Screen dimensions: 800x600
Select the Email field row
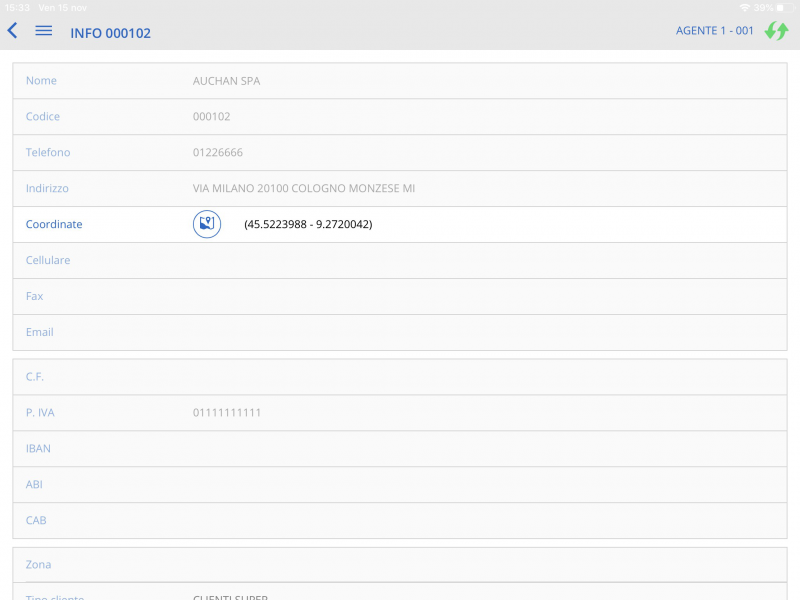pos(400,333)
